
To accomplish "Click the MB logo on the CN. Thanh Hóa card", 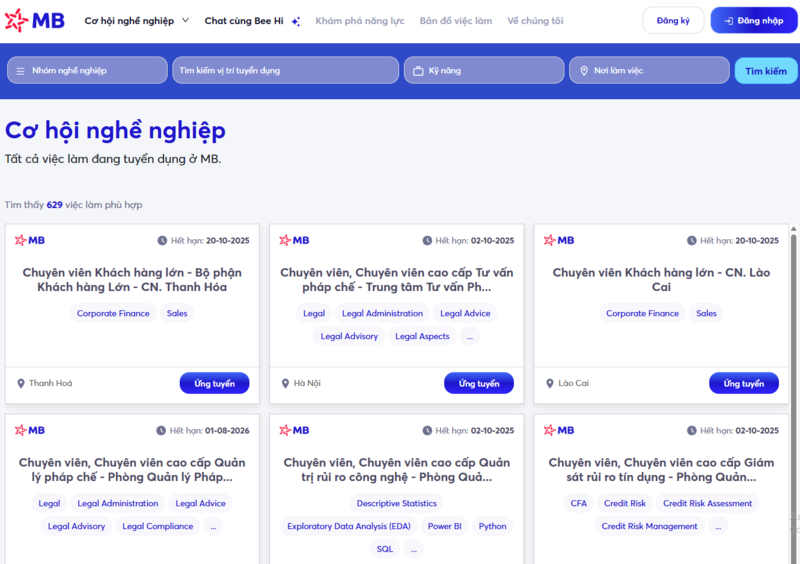I will 30,240.
